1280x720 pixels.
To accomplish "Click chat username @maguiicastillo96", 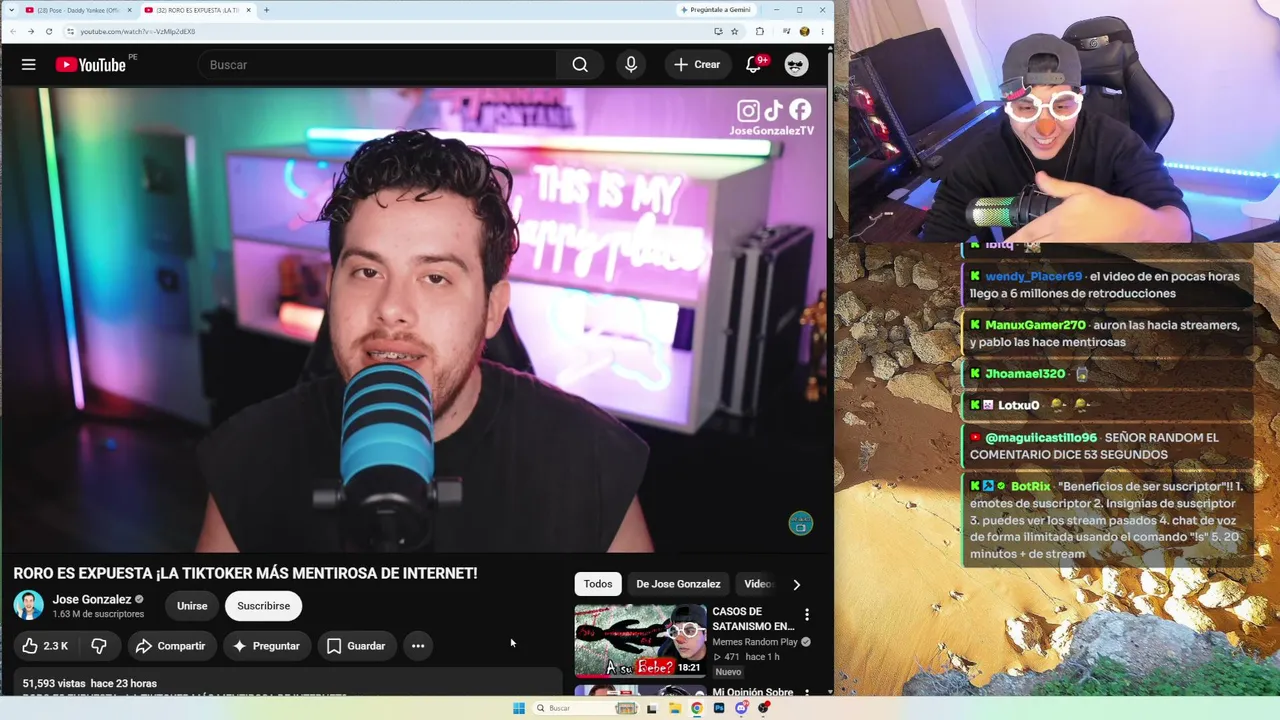I will [x=1041, y=438].
